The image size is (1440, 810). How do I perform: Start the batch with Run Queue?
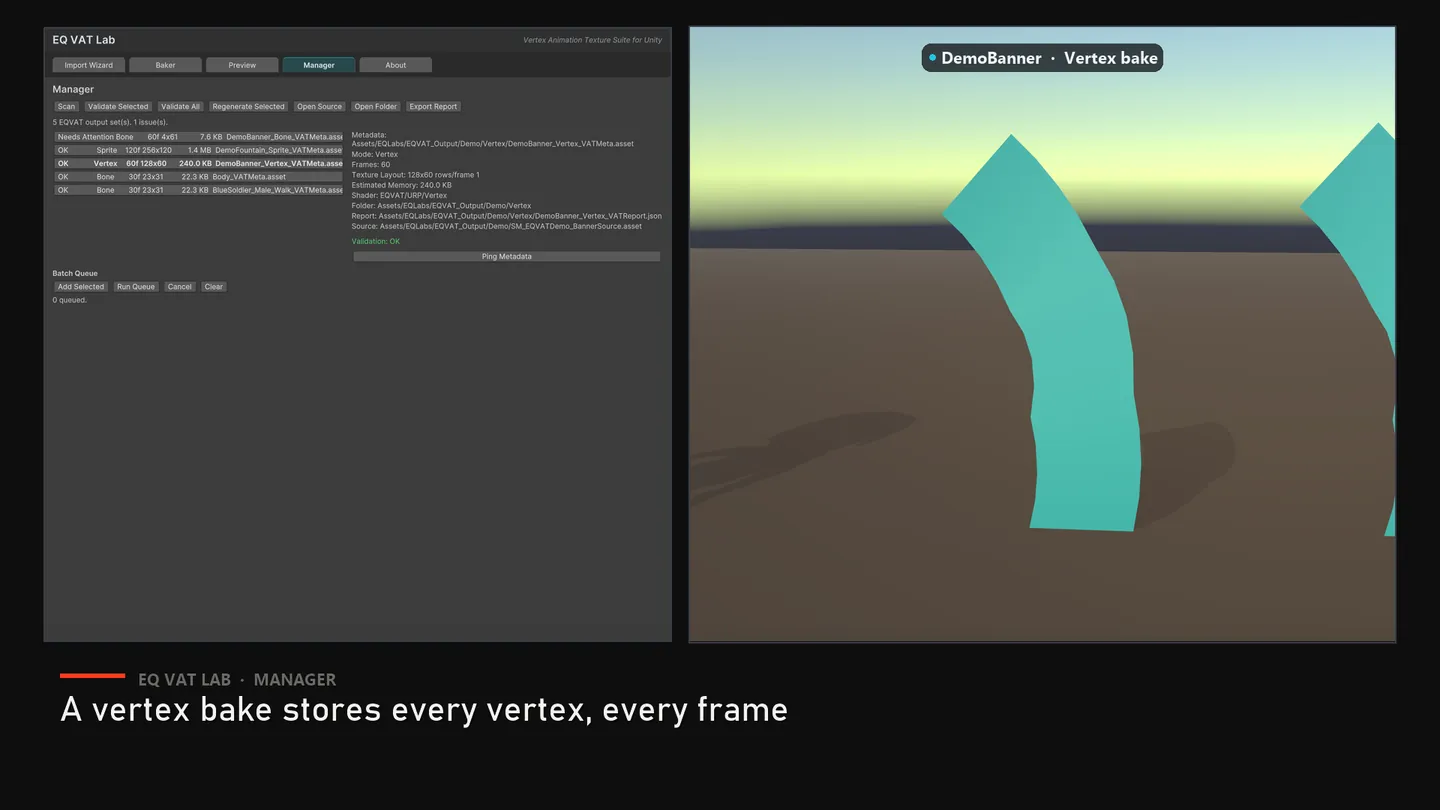(136, 287)
